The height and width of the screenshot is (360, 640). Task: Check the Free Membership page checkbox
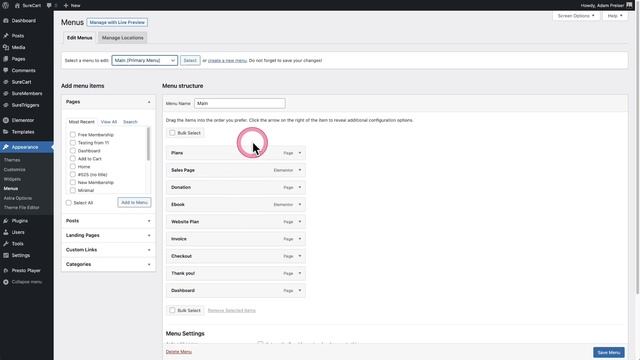73,134
